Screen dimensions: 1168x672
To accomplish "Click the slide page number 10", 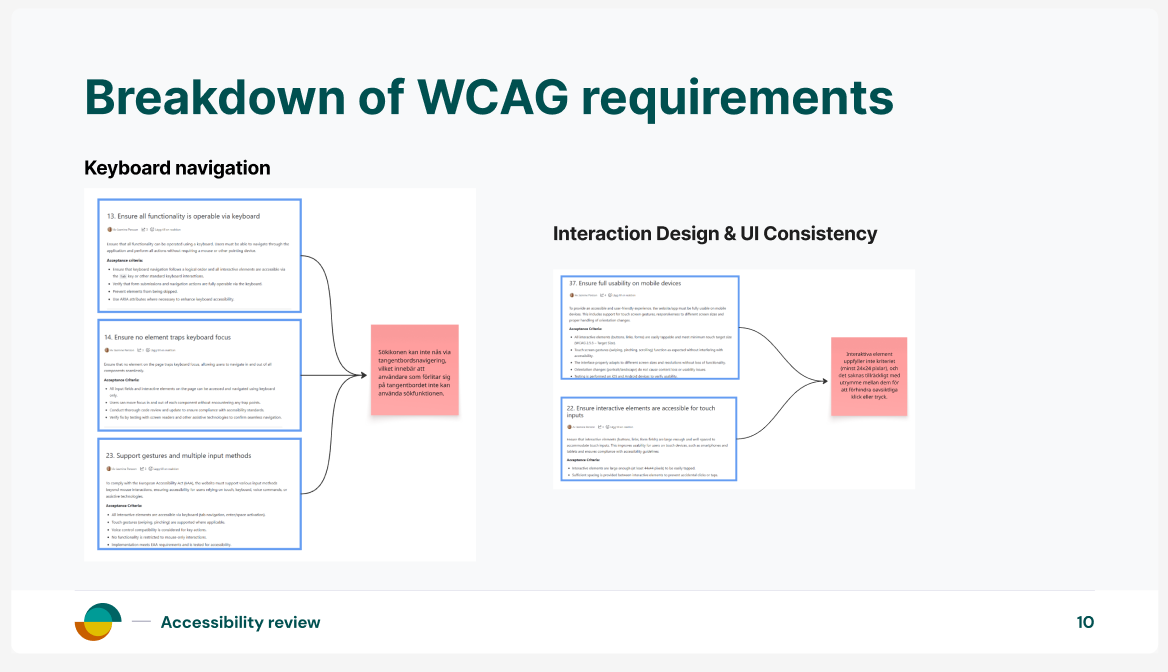I will [1085, 623].
